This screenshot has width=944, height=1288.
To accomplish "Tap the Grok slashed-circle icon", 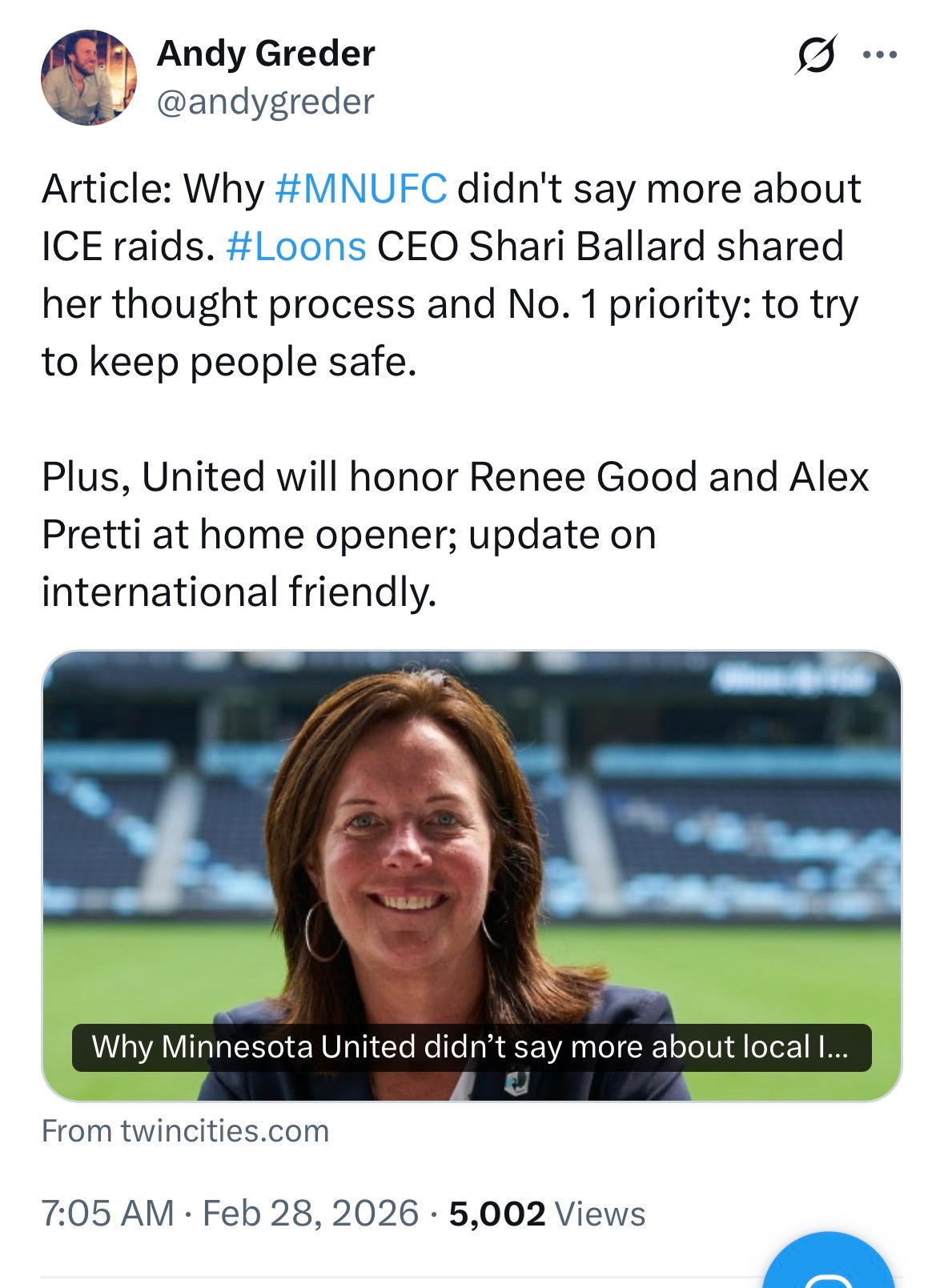I will (816, 55).
